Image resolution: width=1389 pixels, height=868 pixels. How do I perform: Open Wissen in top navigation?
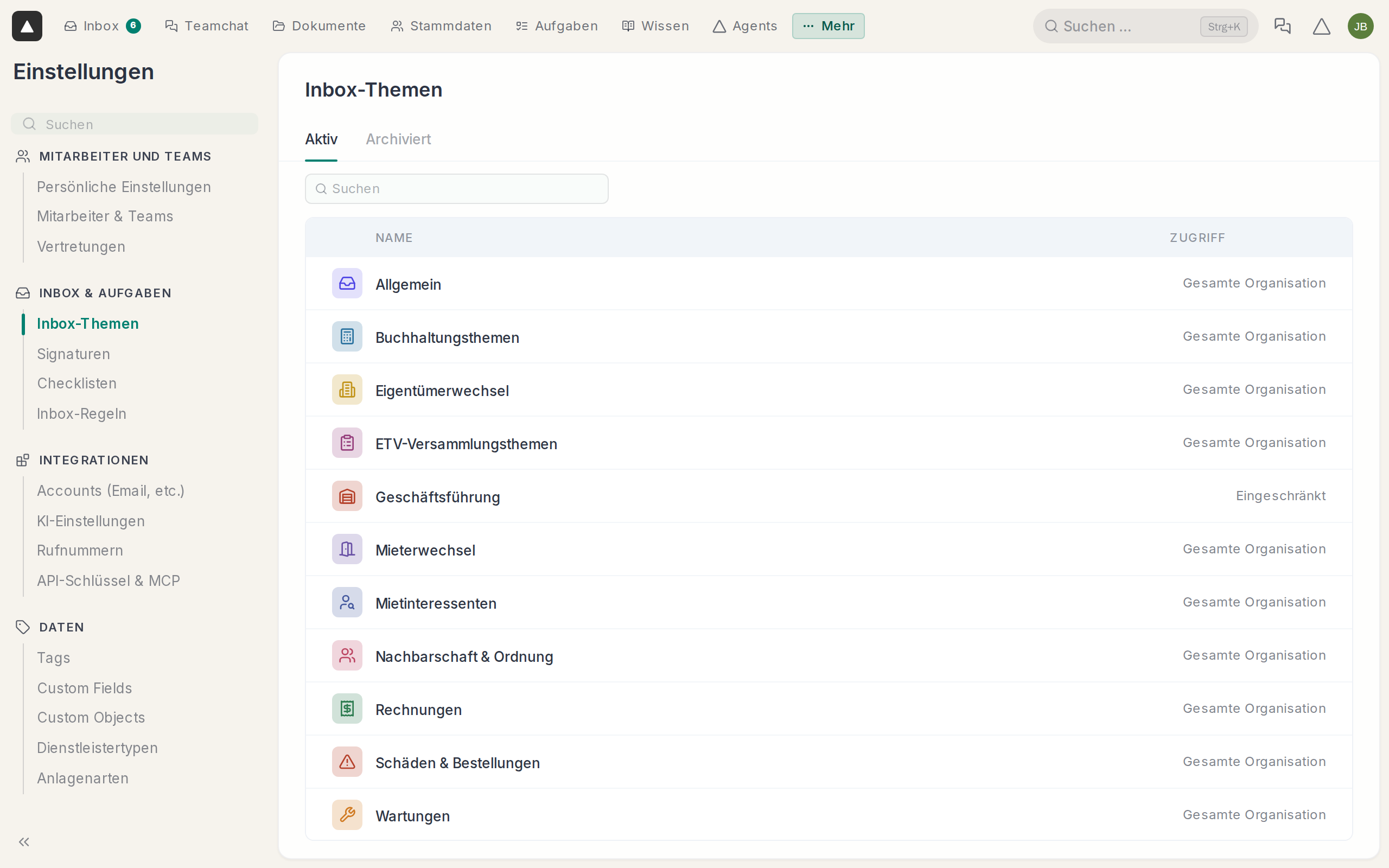pos(655,26)
